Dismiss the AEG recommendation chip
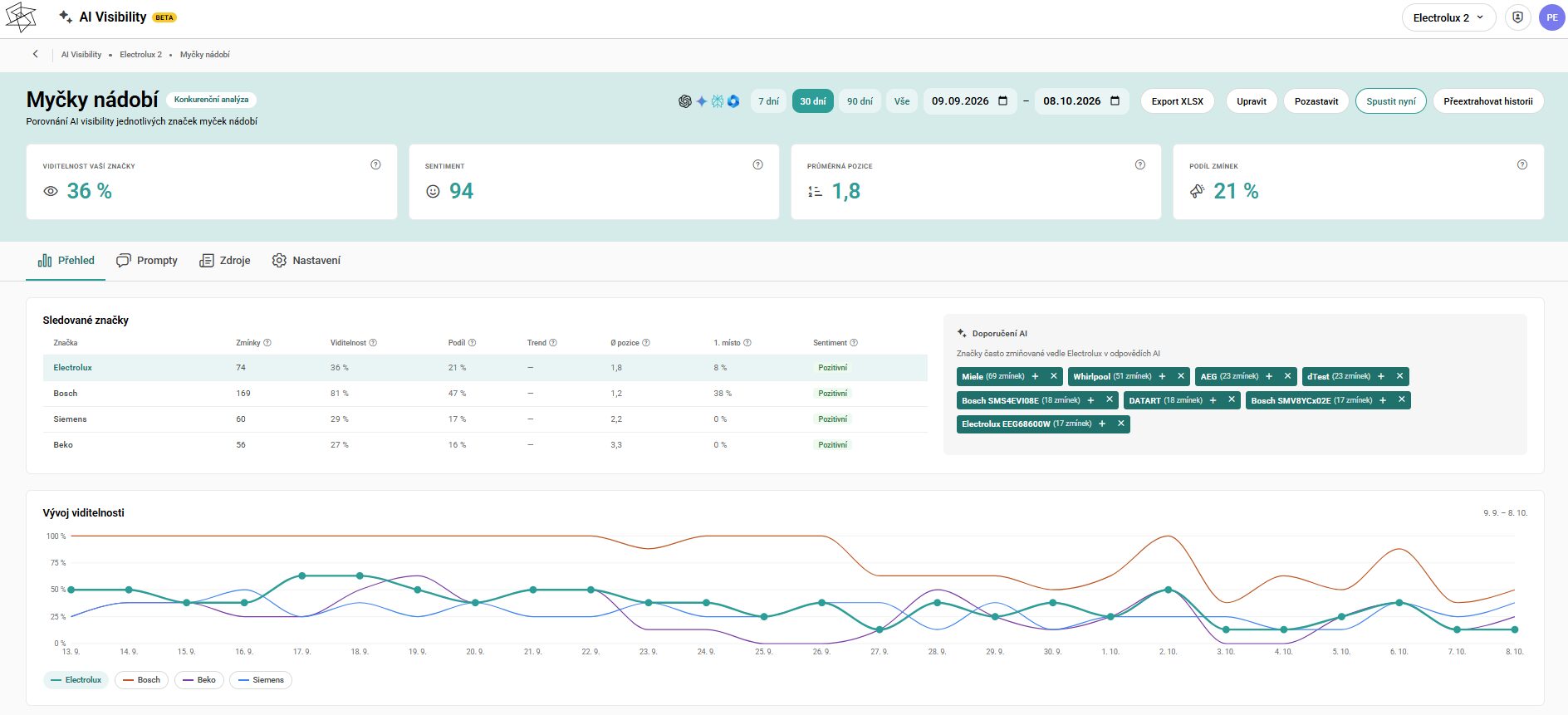The width and height of the screenshot is (1568, 715). [1287, 376]
